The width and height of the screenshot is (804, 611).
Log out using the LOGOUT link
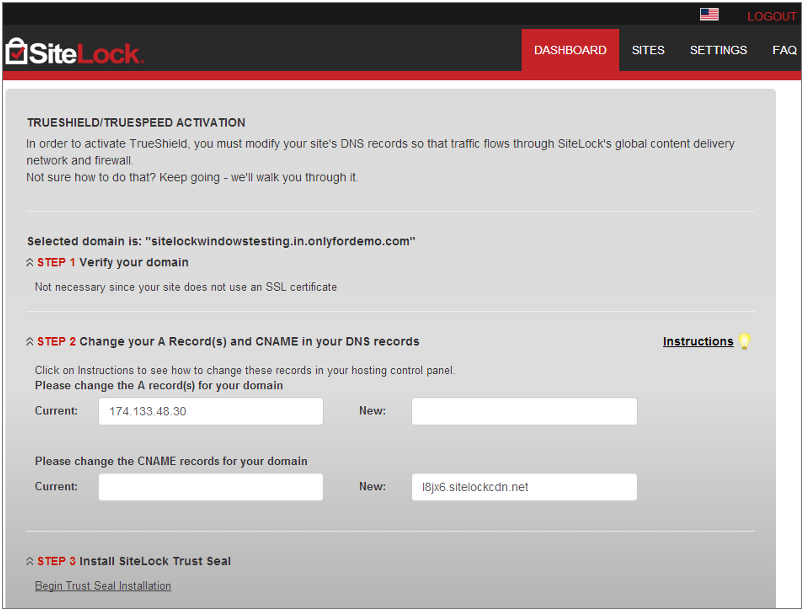771,17
